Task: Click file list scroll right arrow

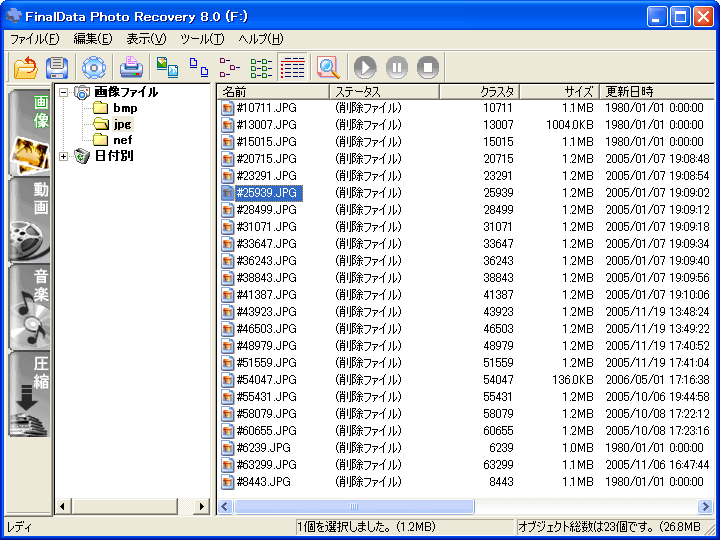Action: pyautogui.click(x=705, y=506)
